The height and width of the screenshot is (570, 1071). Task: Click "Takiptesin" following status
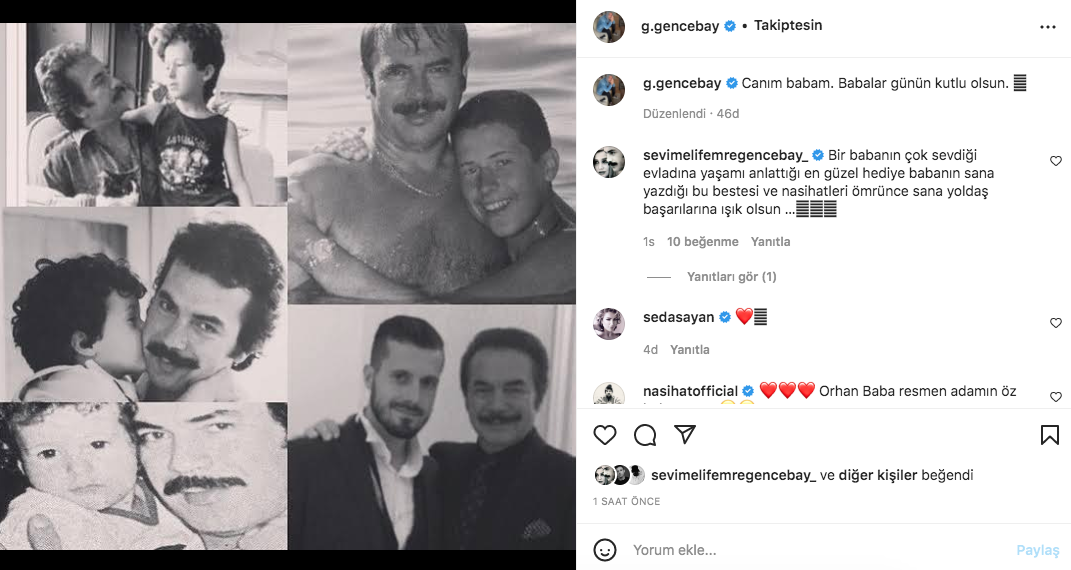pos(787,26)
